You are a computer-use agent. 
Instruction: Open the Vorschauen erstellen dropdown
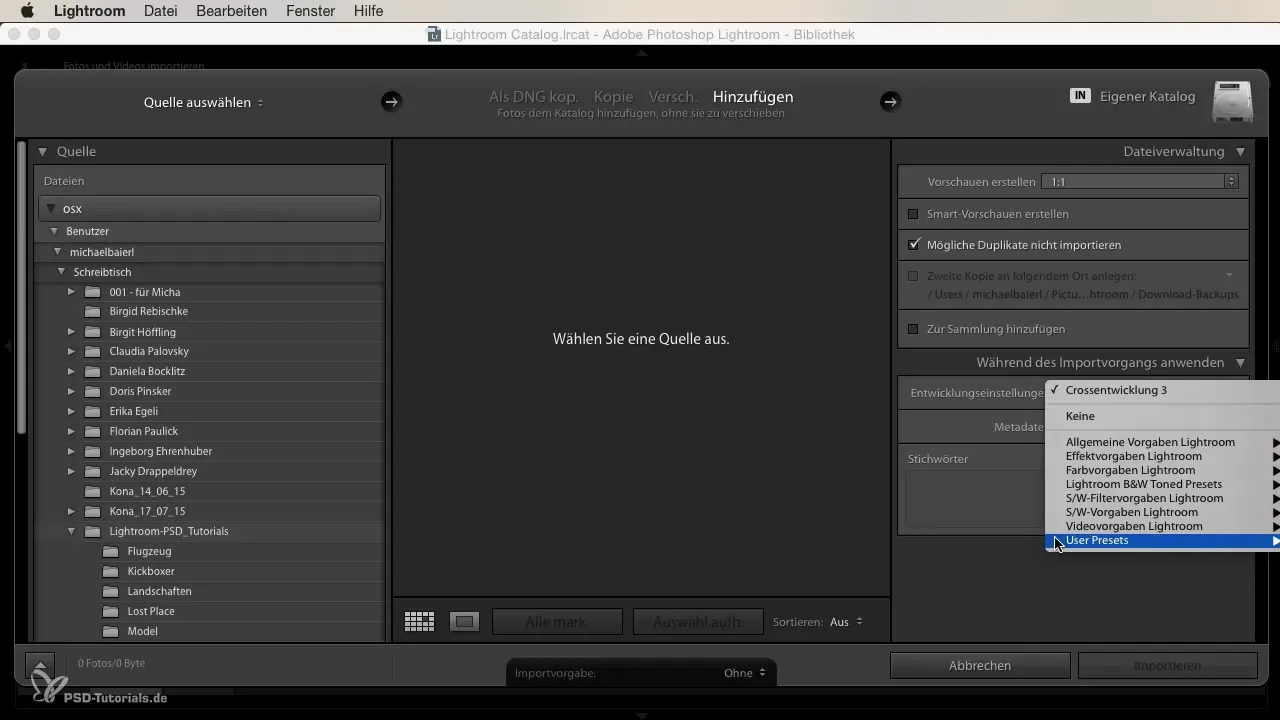click(1140, 182)
